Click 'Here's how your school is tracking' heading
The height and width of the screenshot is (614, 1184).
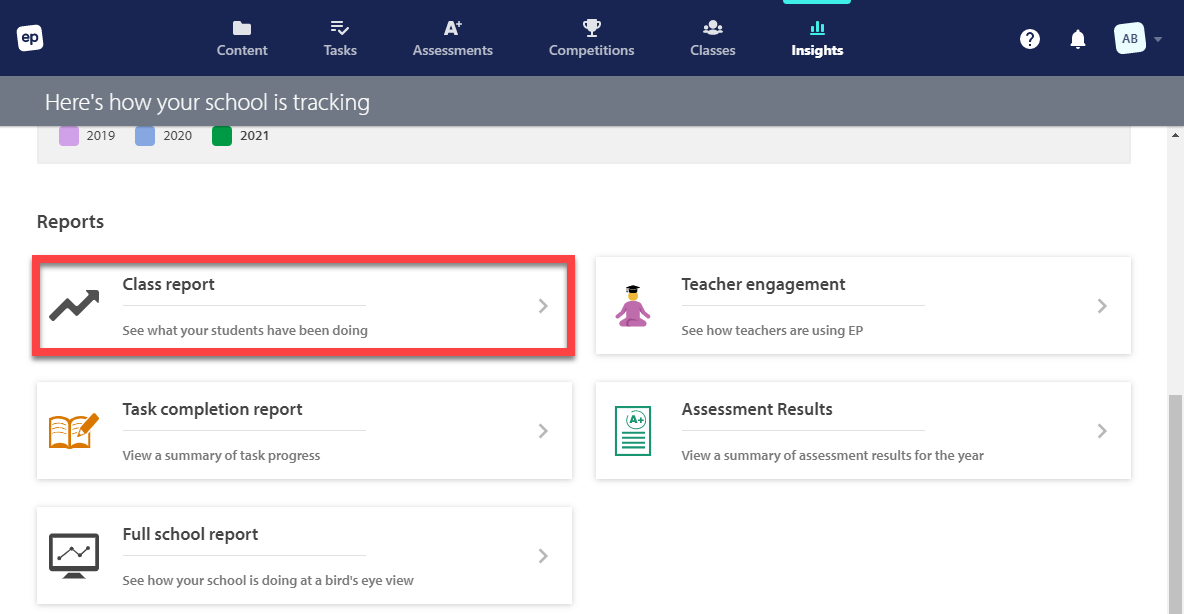click(207, 102)
